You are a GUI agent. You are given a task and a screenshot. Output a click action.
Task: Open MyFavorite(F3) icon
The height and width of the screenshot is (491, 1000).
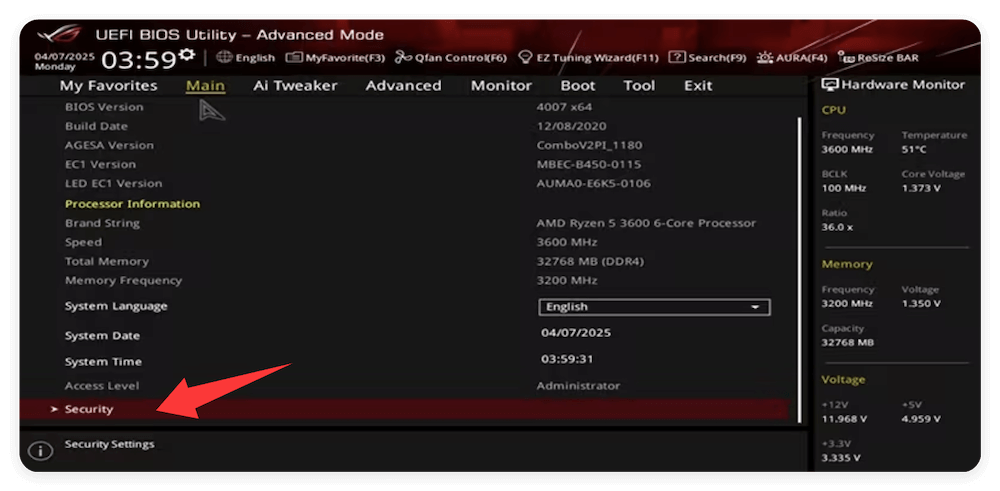tap(293, 57)
